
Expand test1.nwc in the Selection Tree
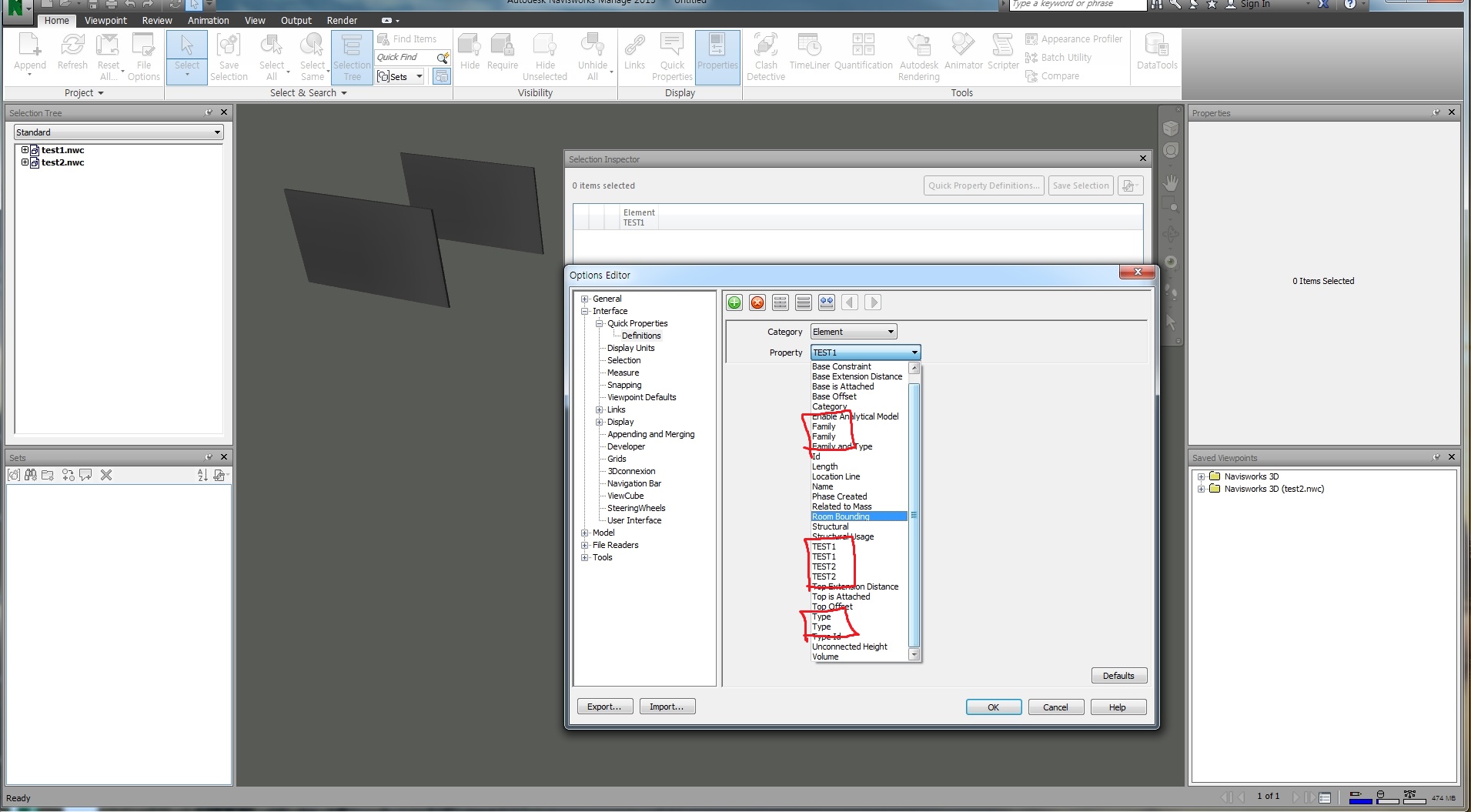pos(25,150)
